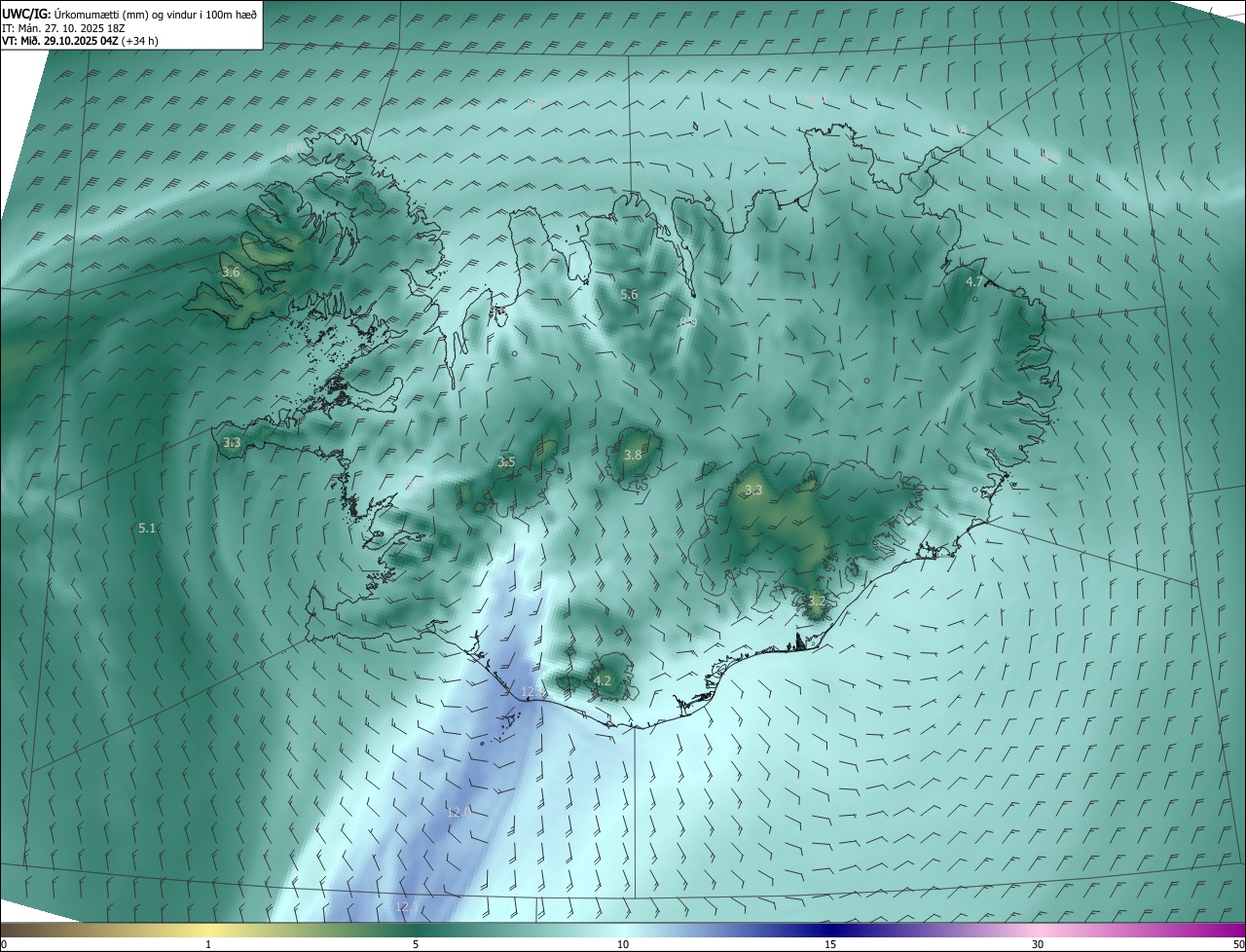Click the bold valid time '29.10.2025 04Z'
This screenshot has width=1246, height=952.
click(x=80, y=41)
